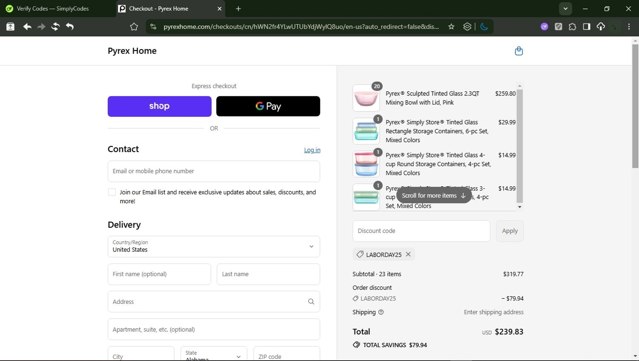Click the Express checkout label
Screen dimensions: 639x361
click(214, 86)
